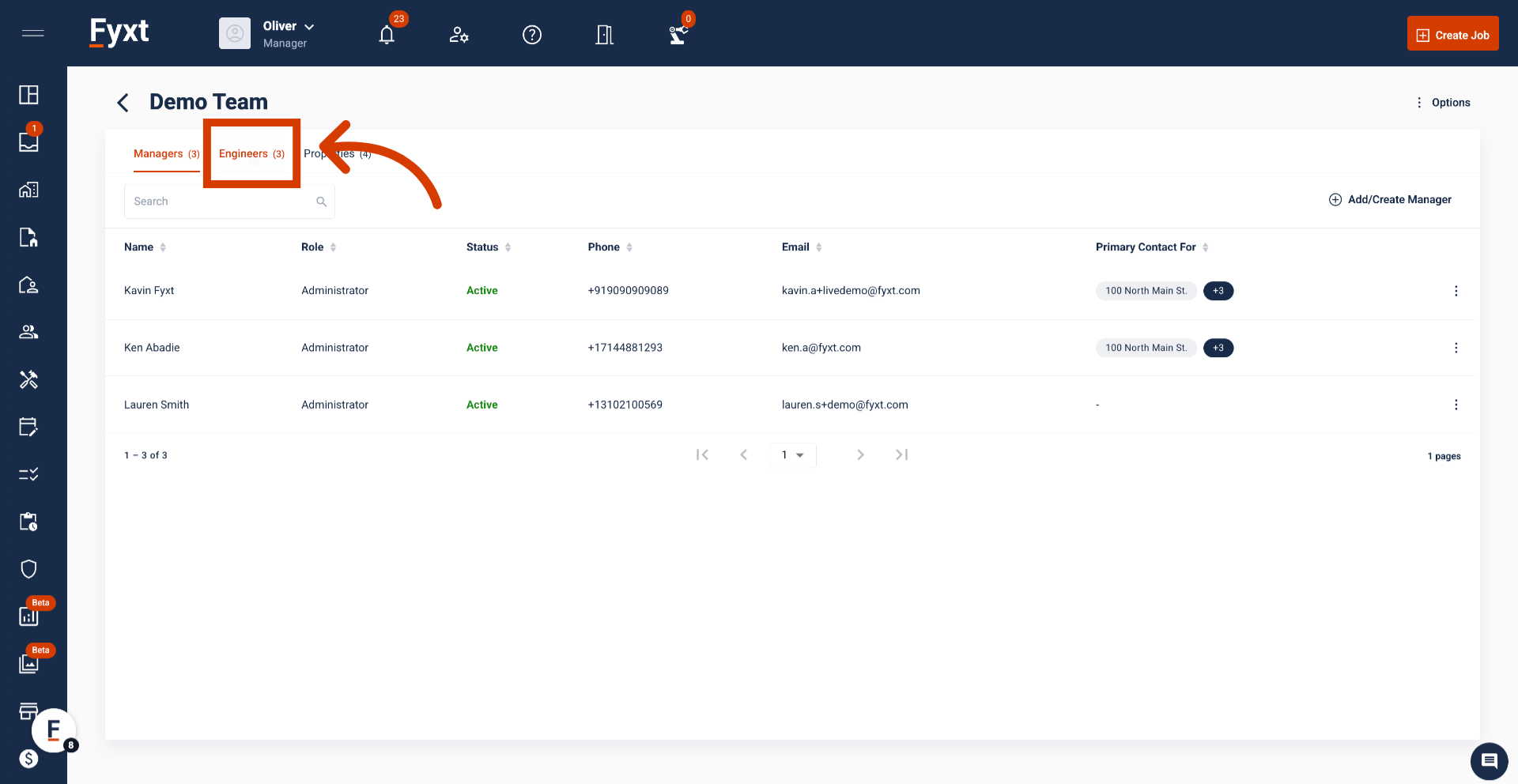Open the Beta image gallery icon
The height and width of the screenshot is (784, 1518).
pos(28,664)
